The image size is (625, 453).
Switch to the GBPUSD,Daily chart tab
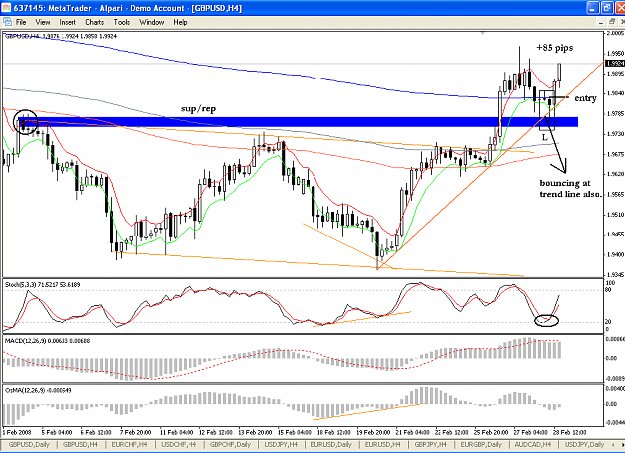pos(29,444)
